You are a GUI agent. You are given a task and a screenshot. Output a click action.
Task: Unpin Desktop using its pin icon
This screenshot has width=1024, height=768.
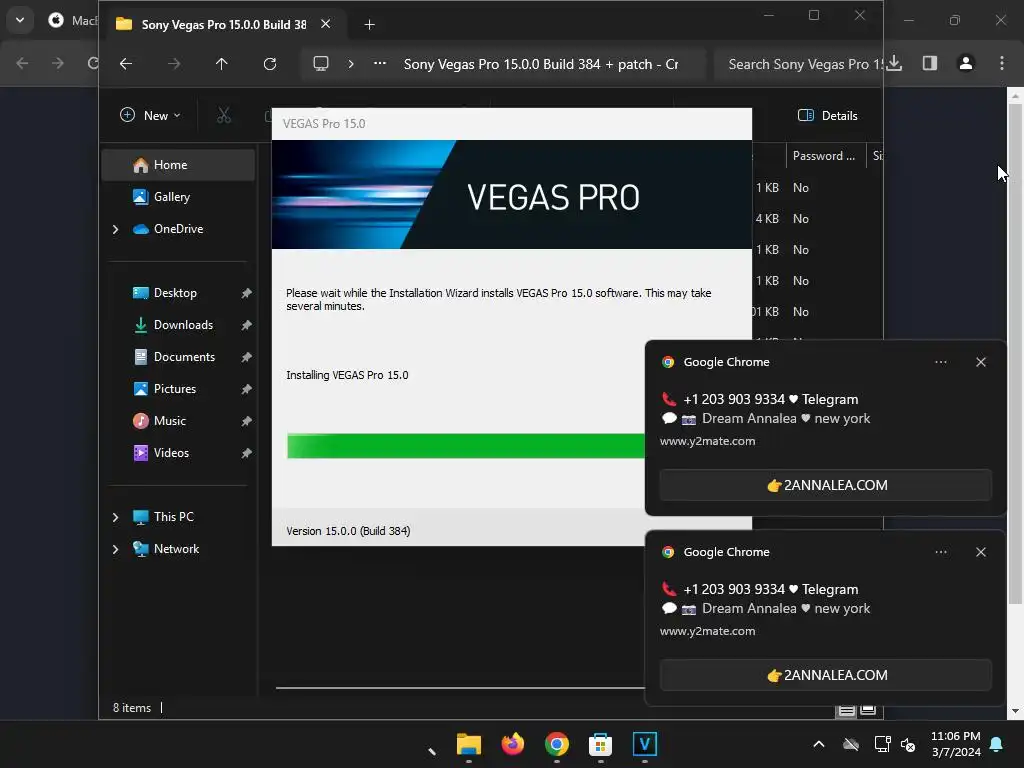pos(246,293)
